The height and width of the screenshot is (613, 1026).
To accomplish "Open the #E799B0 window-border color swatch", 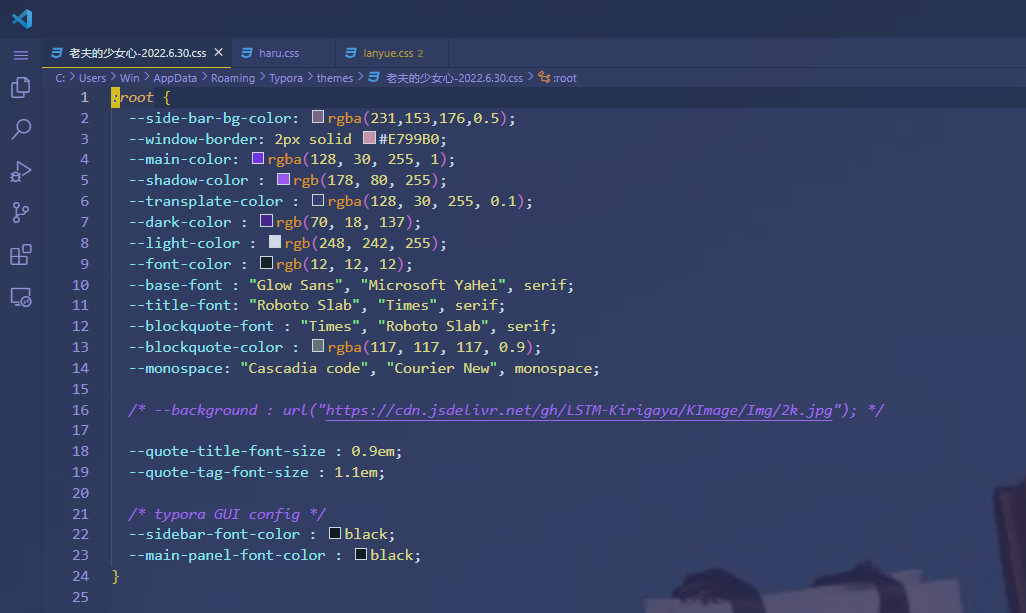I will [369, 138].
